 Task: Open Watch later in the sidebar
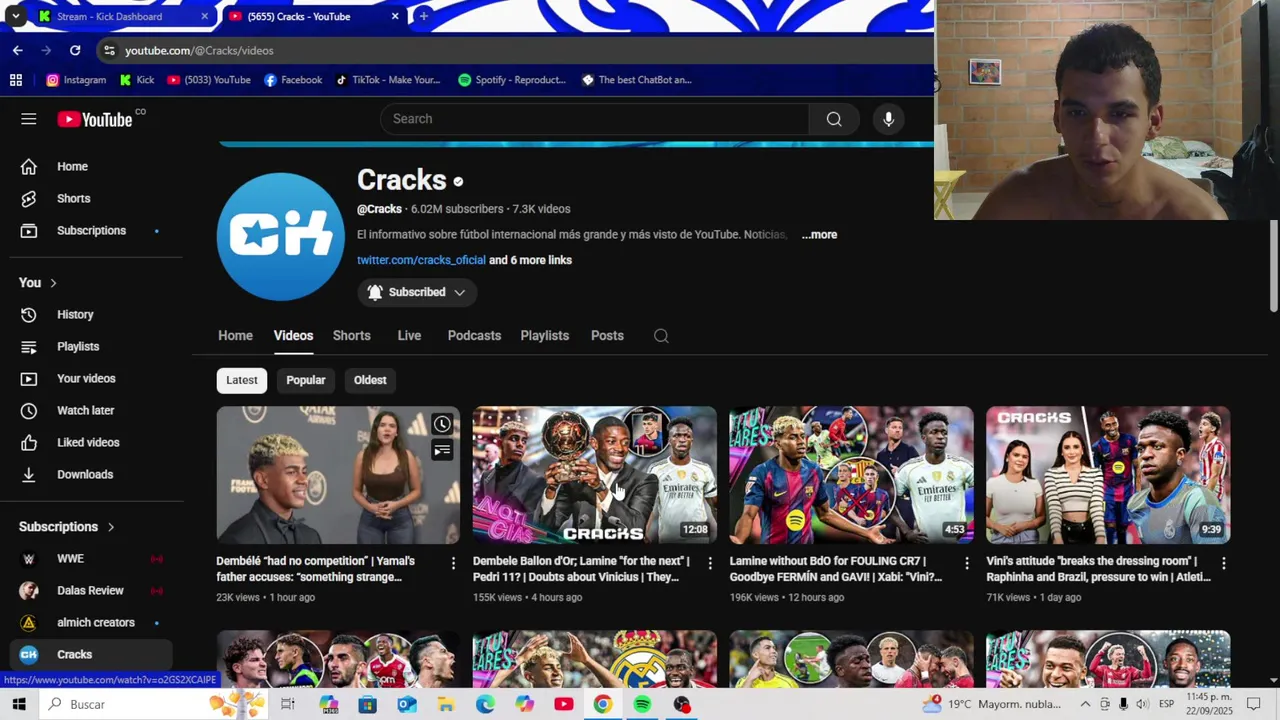click(x=87, y=411)
